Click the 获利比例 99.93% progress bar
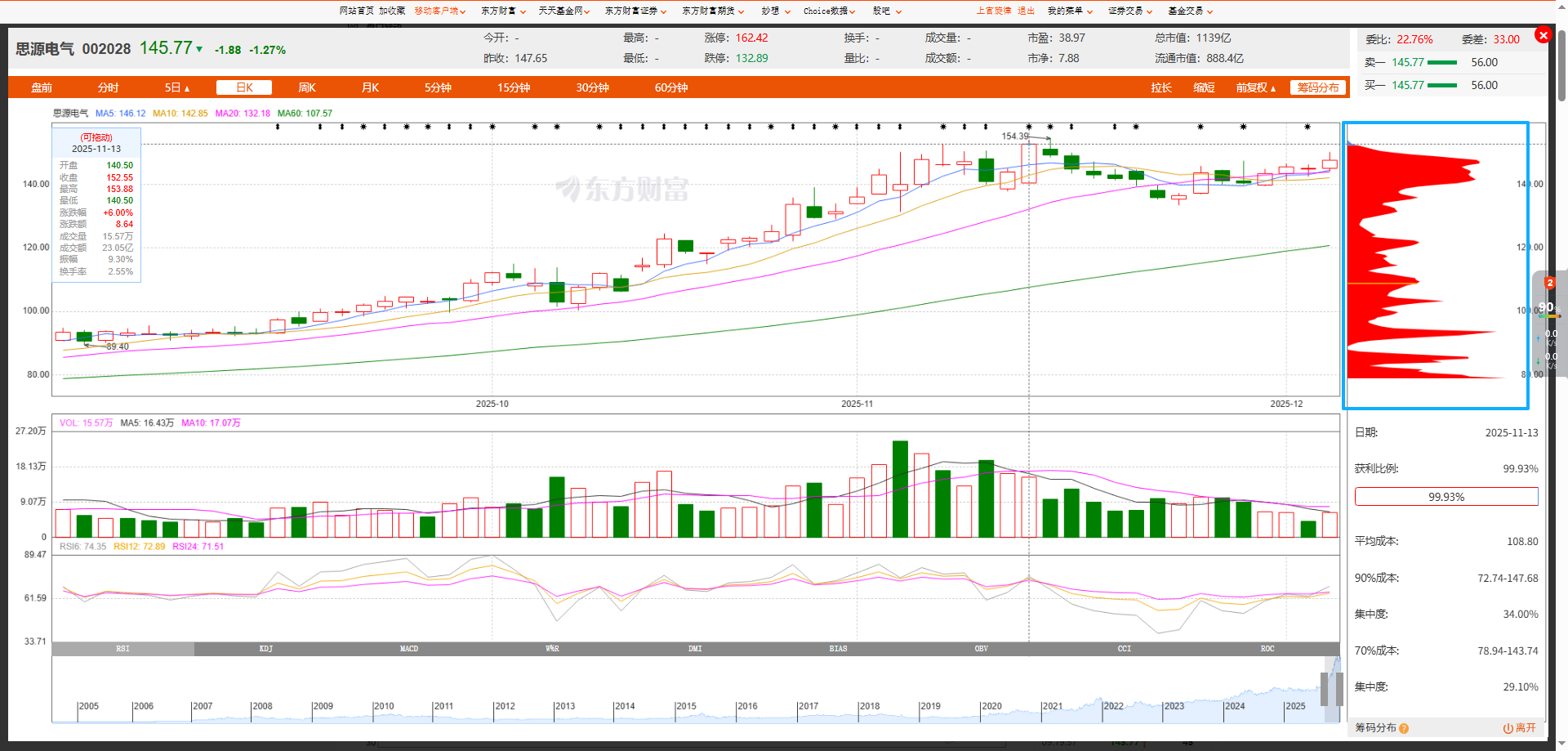This screenshot has height=751, width=1568. [x=1446, y=497]
